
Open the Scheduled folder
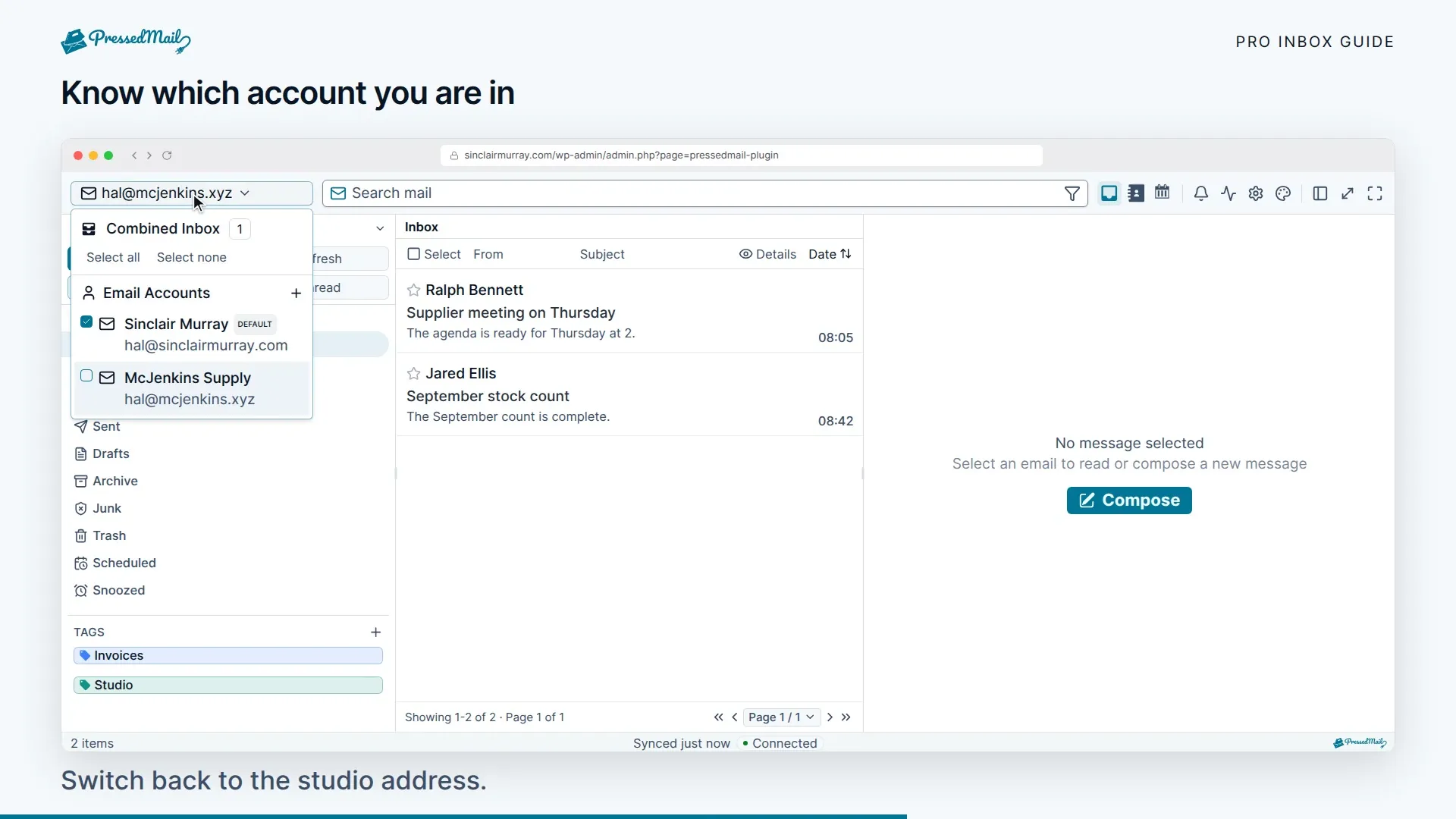115,563
